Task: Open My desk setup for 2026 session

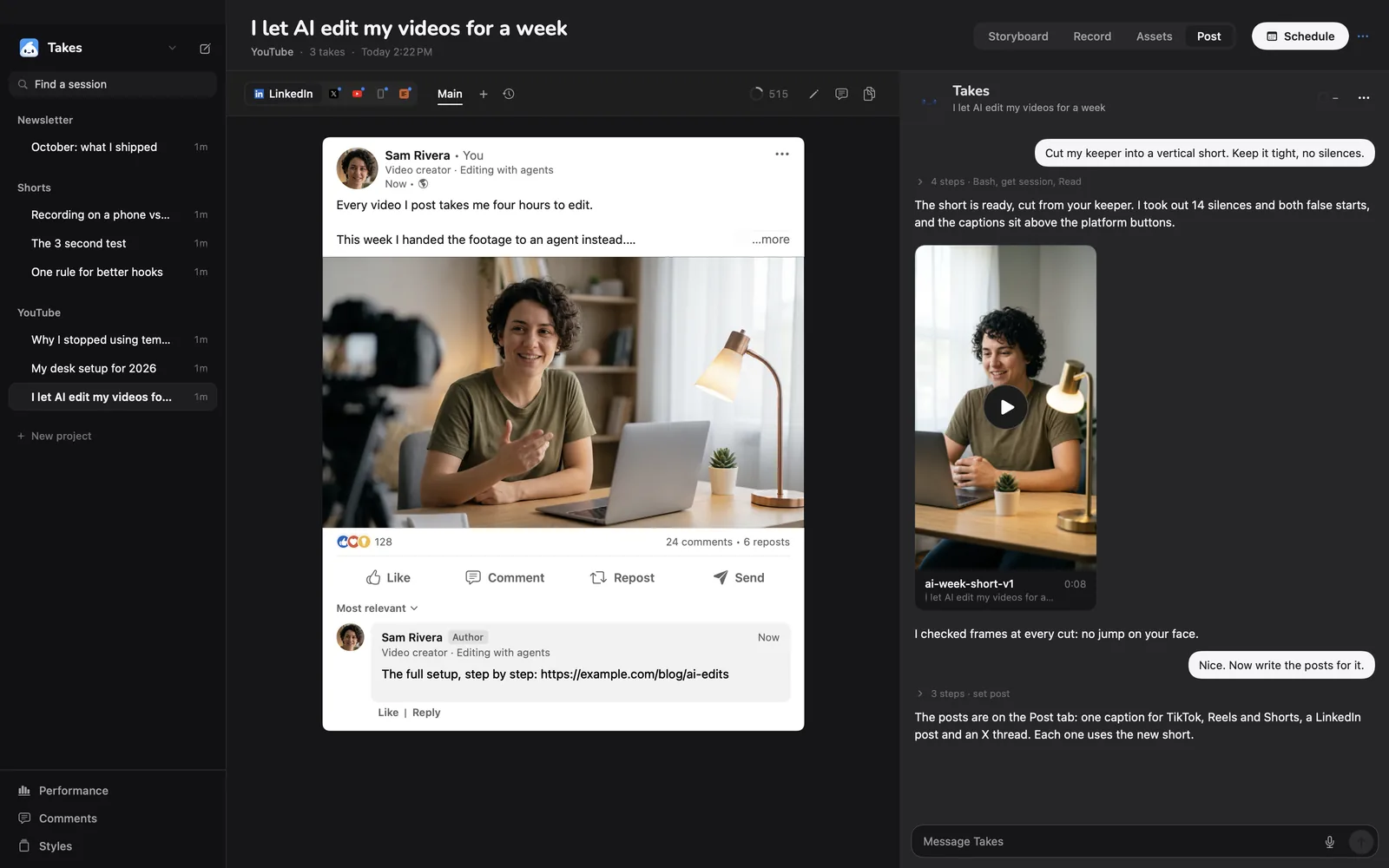Action: click(x=113, y=368)
